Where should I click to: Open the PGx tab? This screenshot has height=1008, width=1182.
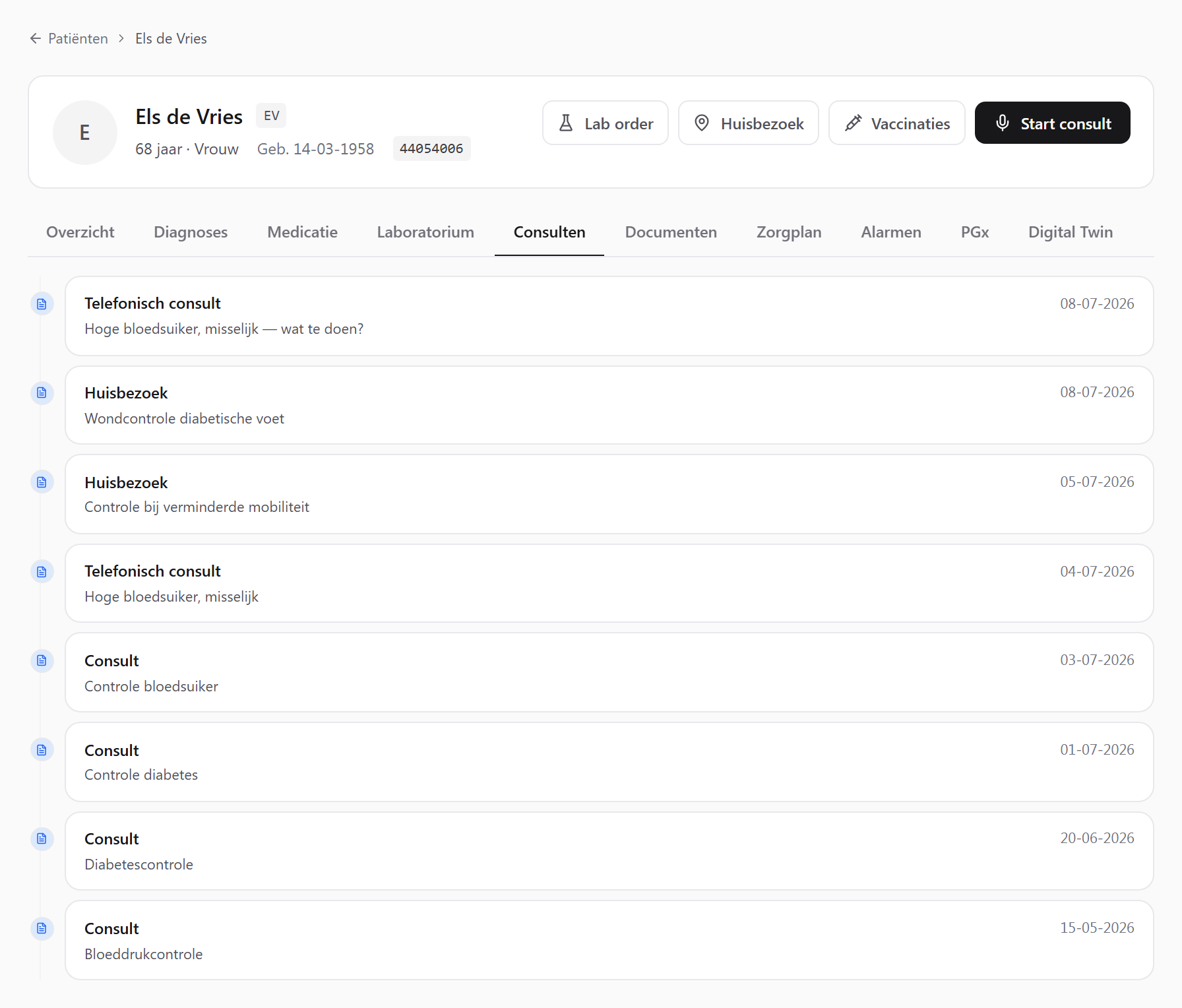[x=975, y=232]
